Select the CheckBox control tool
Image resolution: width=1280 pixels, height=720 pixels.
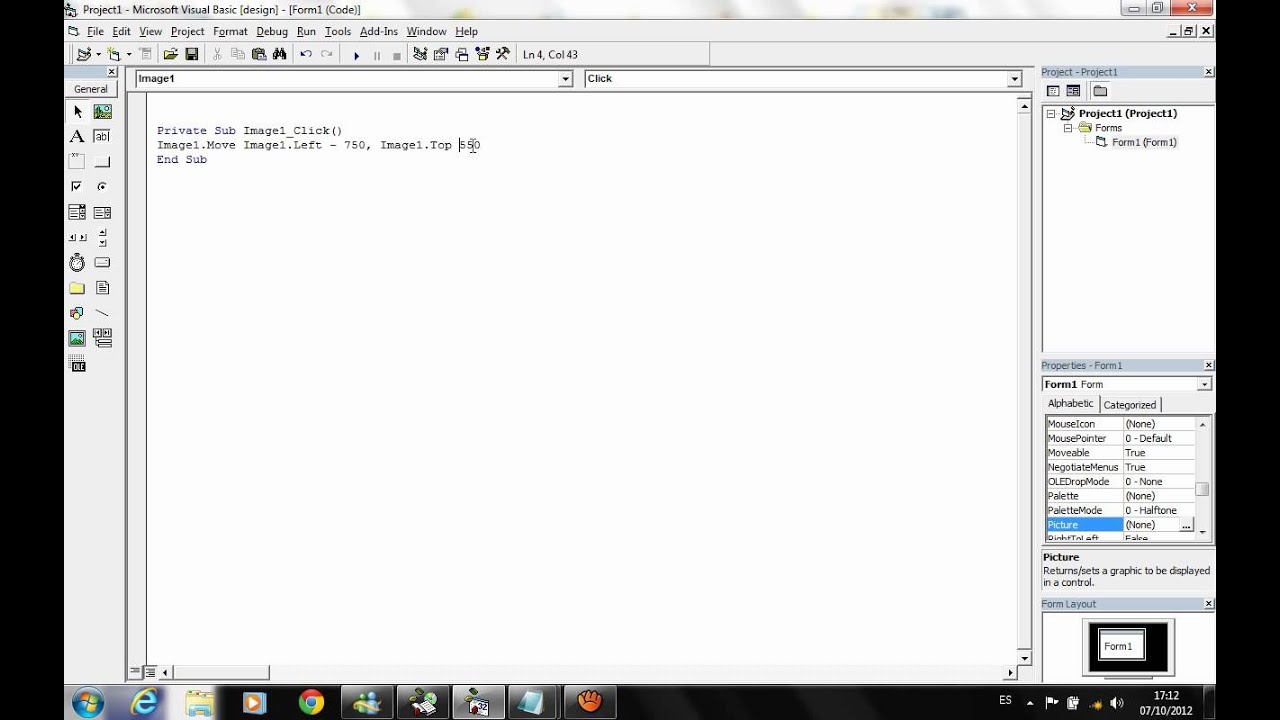(77, 187)
